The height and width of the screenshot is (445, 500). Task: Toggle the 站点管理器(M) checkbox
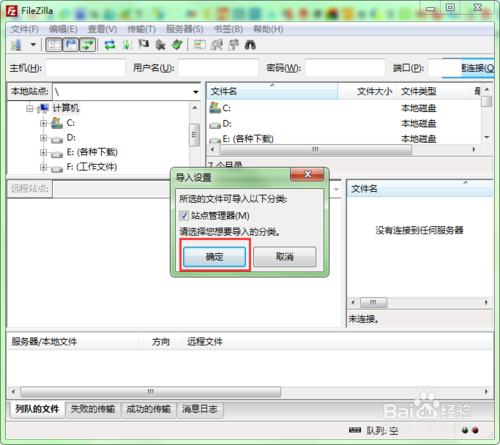(184, 216)
